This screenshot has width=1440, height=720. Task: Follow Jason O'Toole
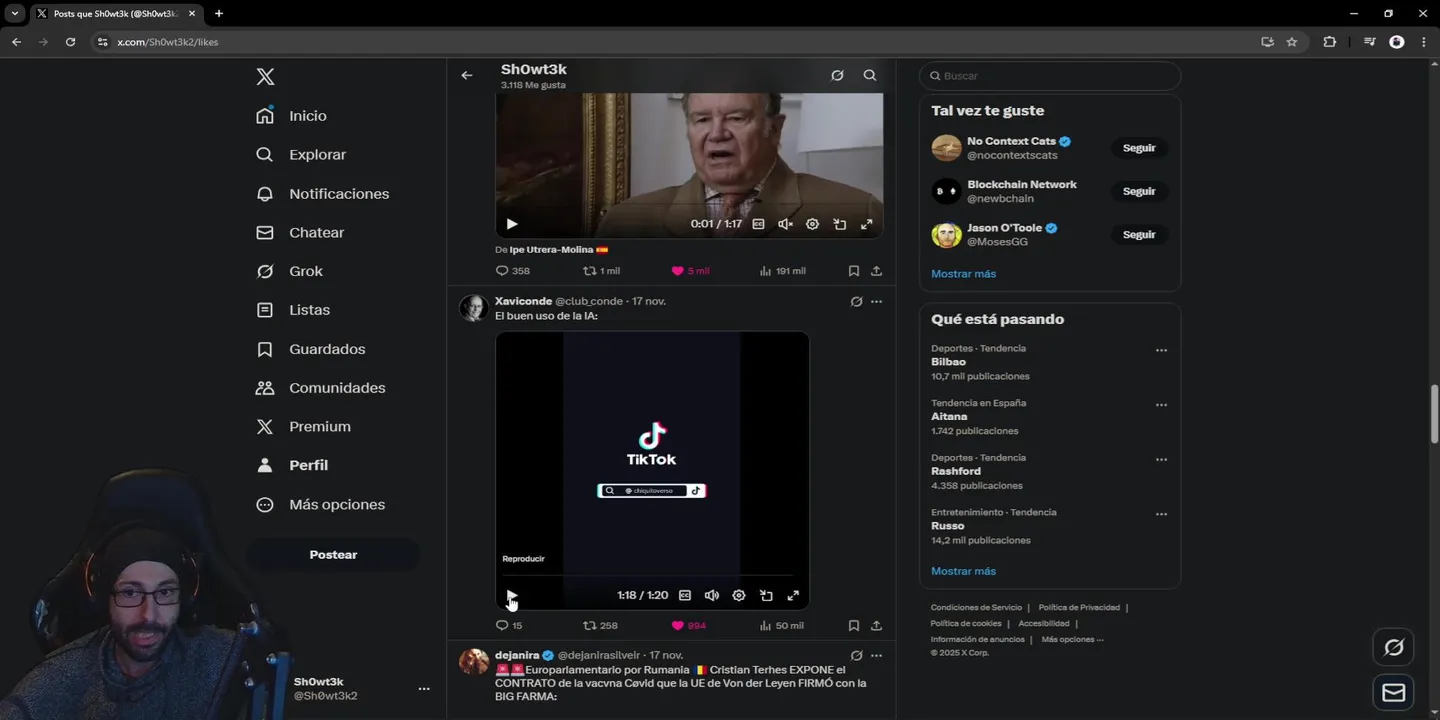1139,235
